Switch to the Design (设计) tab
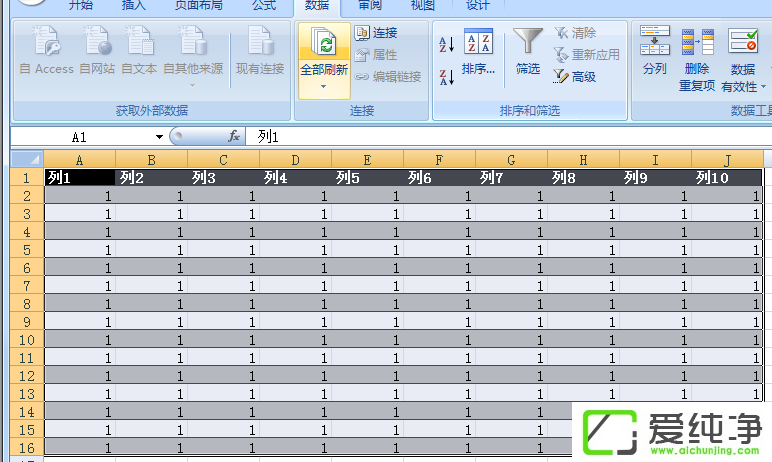Image resolution: width=772 pixels, height=462 pixels. 478,5
